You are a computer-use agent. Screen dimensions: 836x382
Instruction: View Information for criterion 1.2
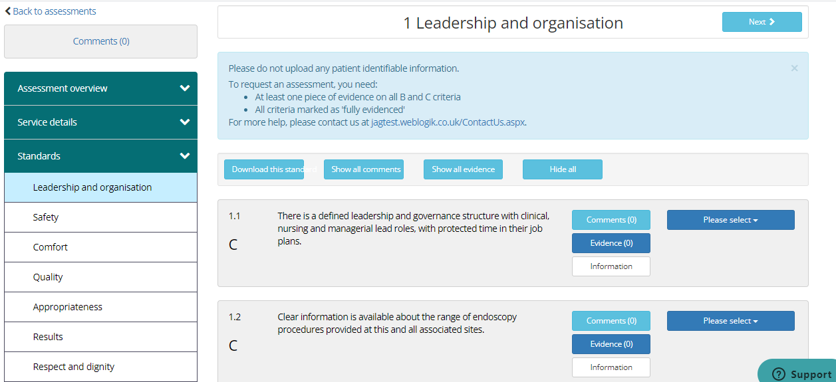click(611, 367)
